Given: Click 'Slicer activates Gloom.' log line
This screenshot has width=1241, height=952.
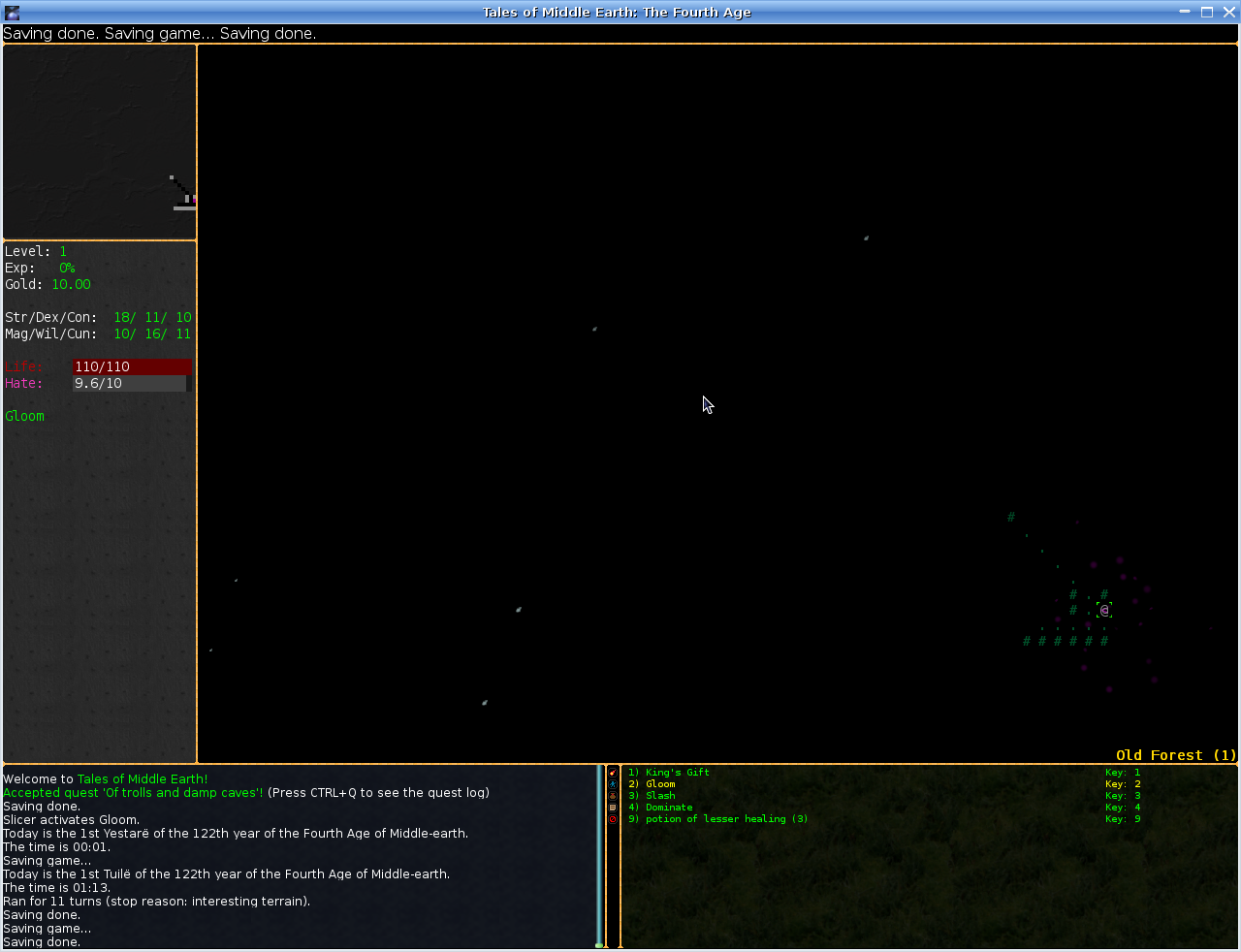Looking at the screenshot, I should [x=71, y=819].
